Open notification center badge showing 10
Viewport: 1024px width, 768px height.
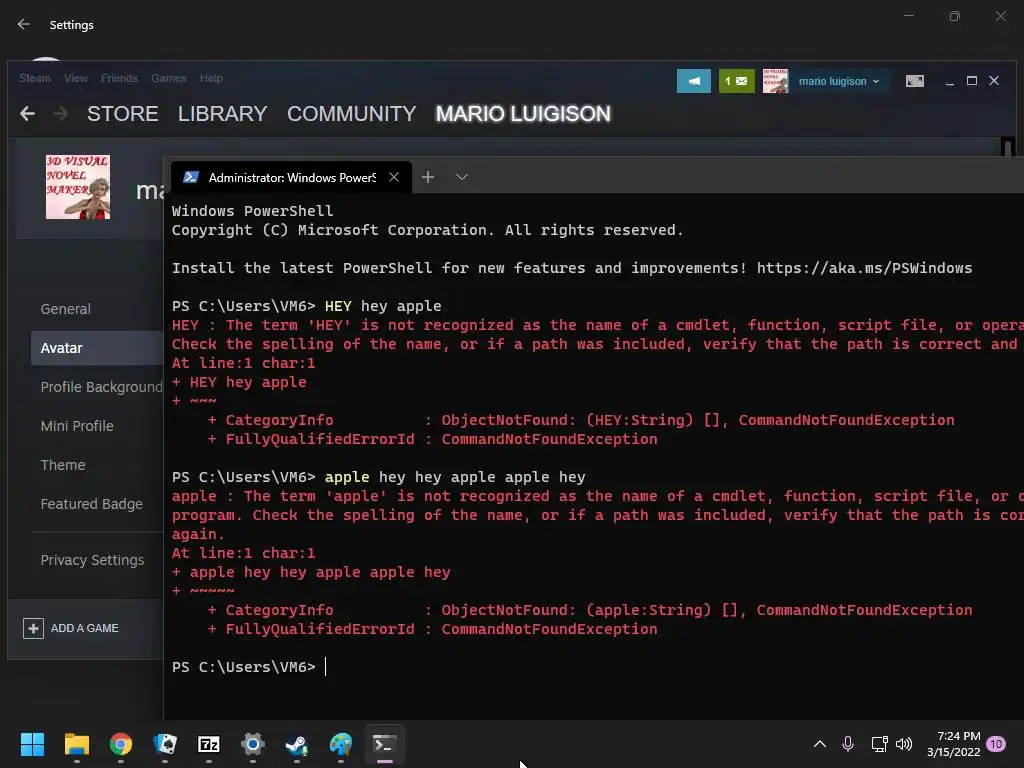coord(996,744)
